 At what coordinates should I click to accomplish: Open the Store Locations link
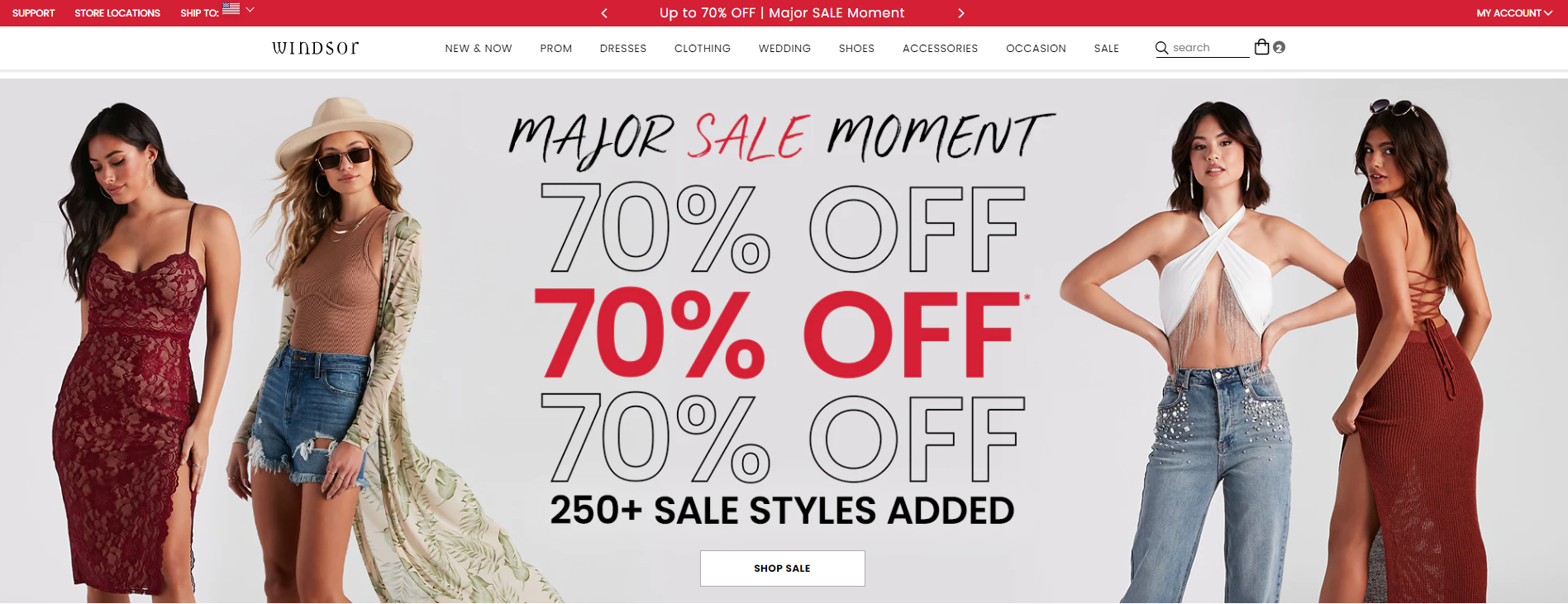[x=117, y=13]
